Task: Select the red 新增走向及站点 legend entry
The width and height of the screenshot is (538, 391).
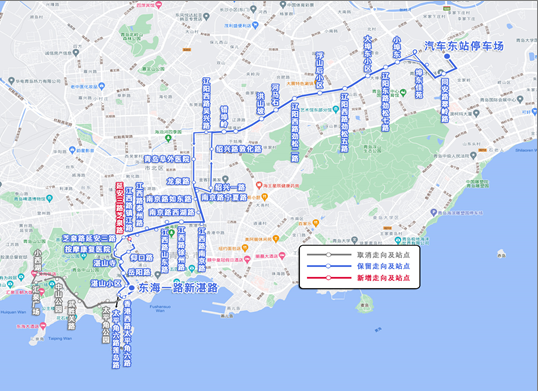Action: pos(359,278)
